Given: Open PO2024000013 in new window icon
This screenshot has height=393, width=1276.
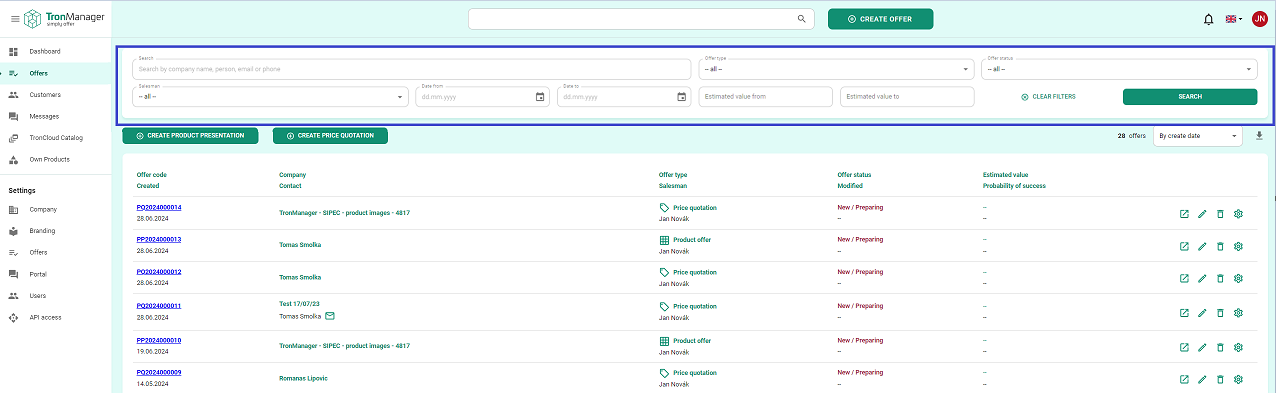Looking at the screenshot, I should click(x=1184, y=246).
